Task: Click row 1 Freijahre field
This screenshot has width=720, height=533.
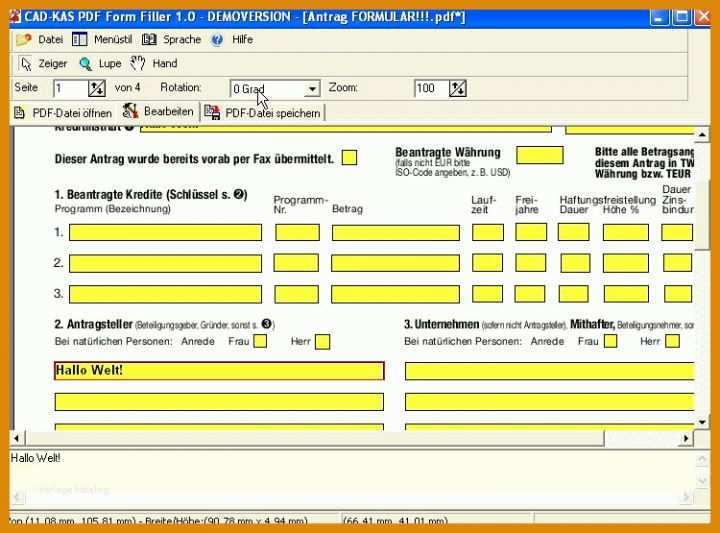Action: 531,232
